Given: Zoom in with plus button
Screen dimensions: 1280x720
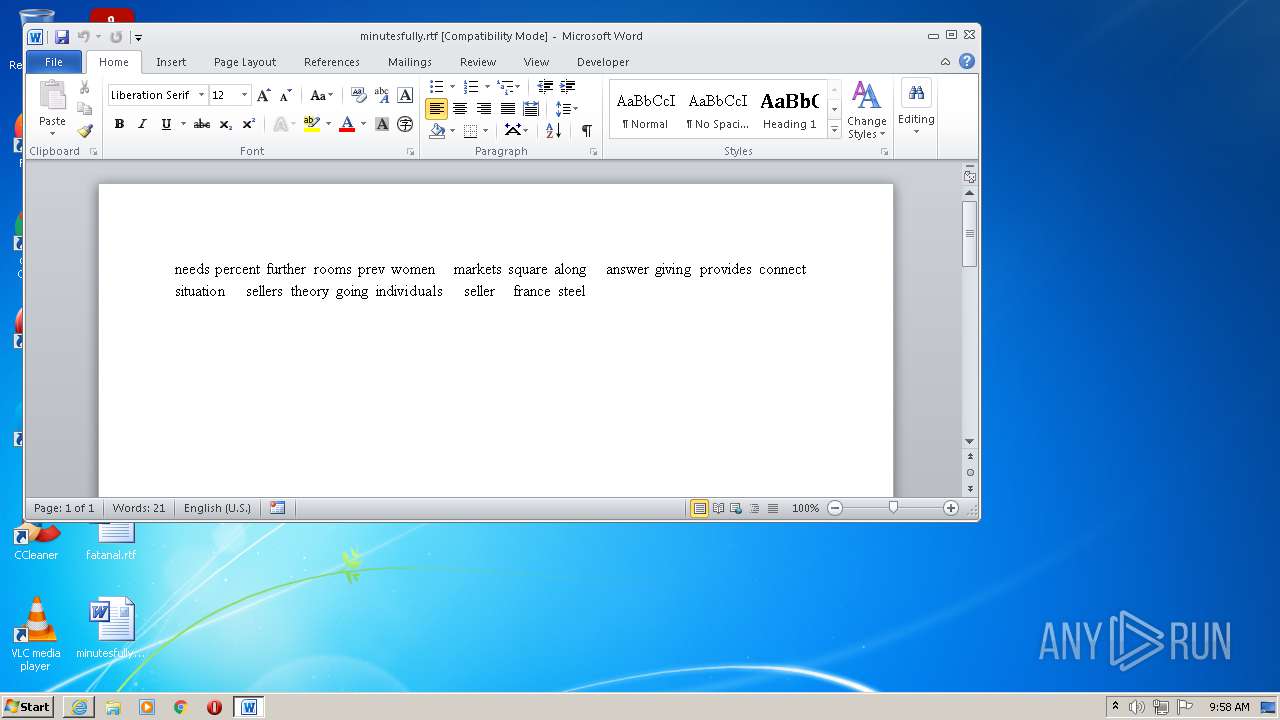Looking at the screenshot, I should click(x=951, y=508).
